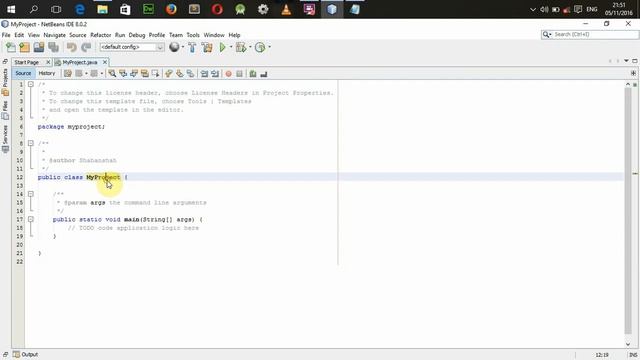This screenshot has height=360, width=640.
Task: Open the dropdown arrow next to globe icon
Action: click(x=182, y=47)
